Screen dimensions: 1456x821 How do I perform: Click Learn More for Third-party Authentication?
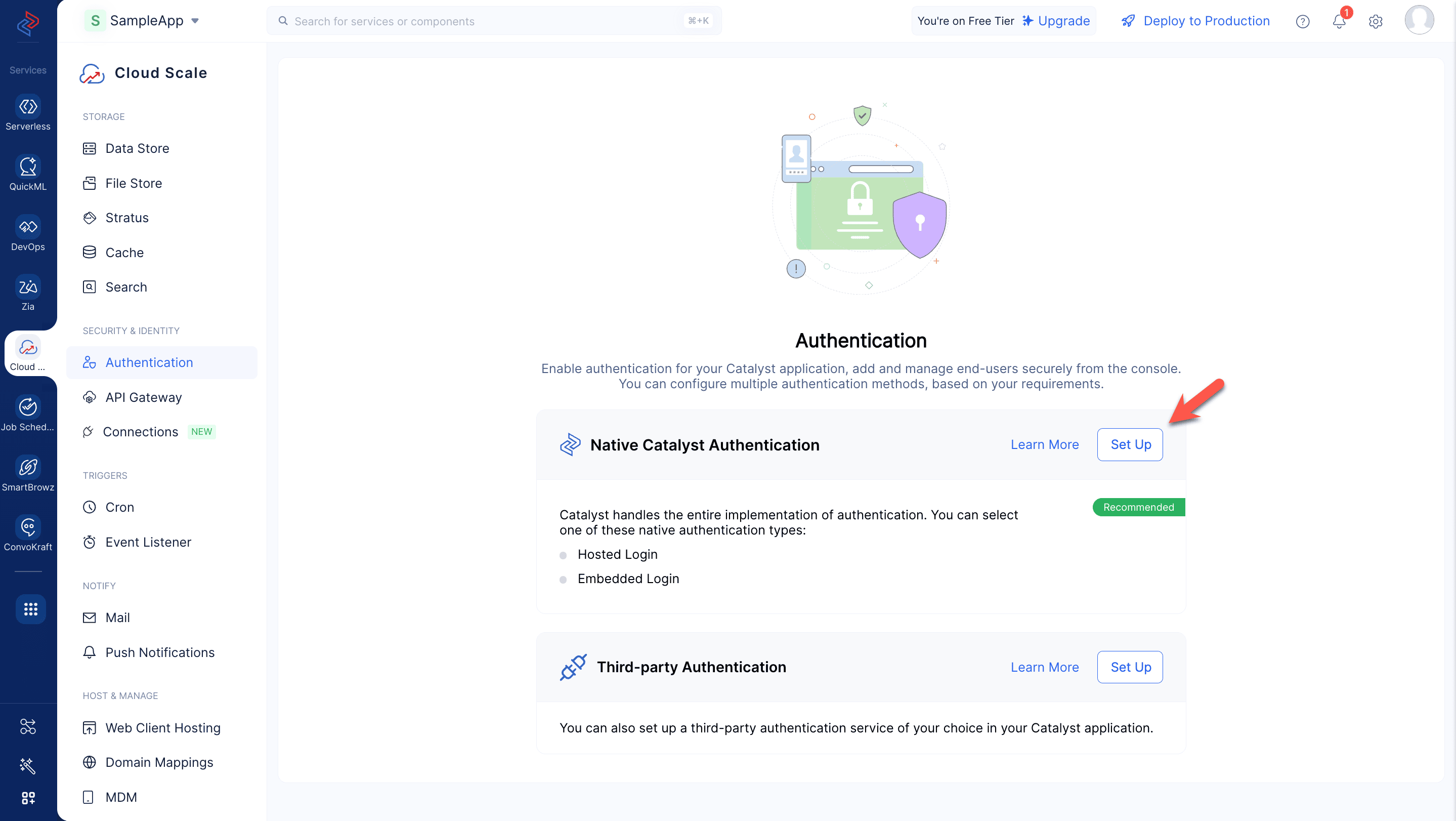click(x=1045, y=667)
